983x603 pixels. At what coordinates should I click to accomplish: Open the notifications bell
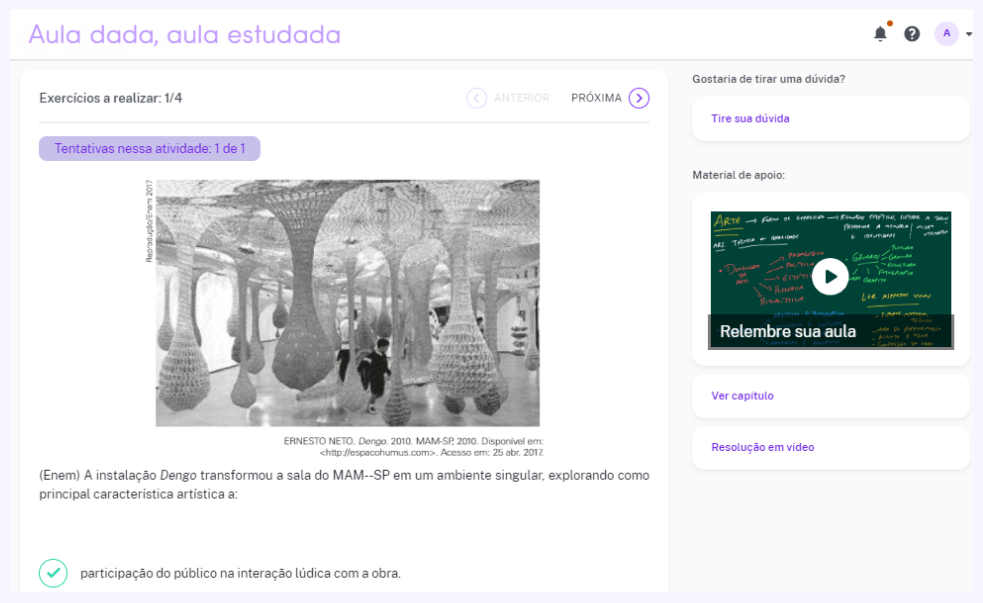click(x=880, y=34)
